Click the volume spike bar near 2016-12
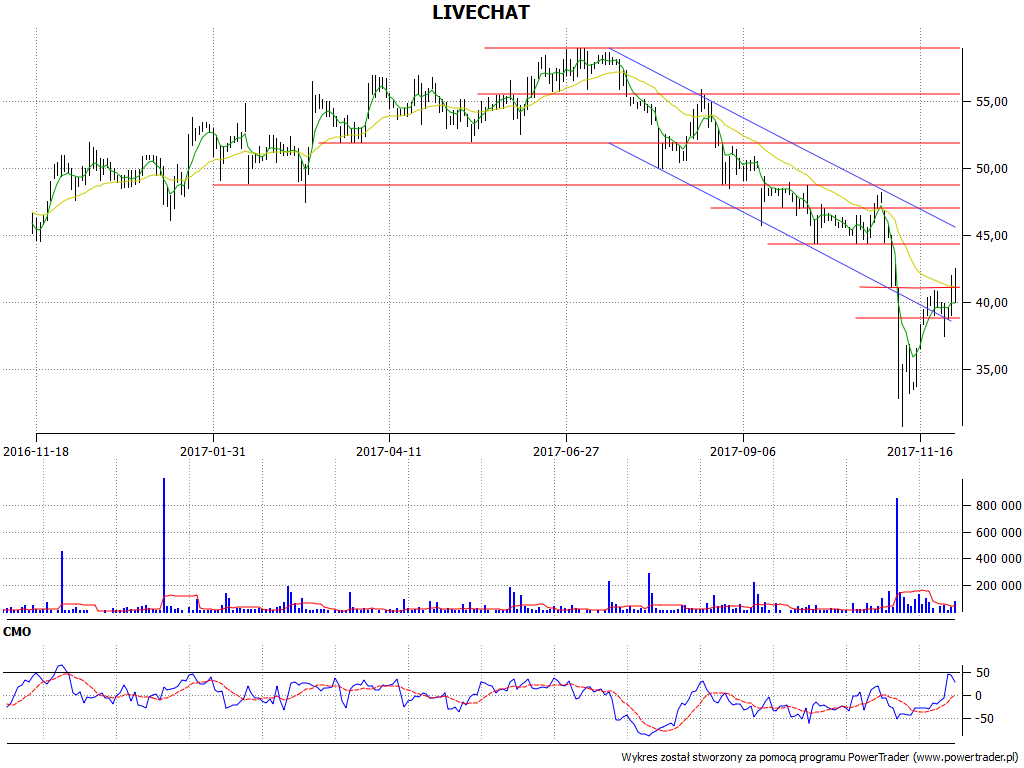 [x=62, y=582]
